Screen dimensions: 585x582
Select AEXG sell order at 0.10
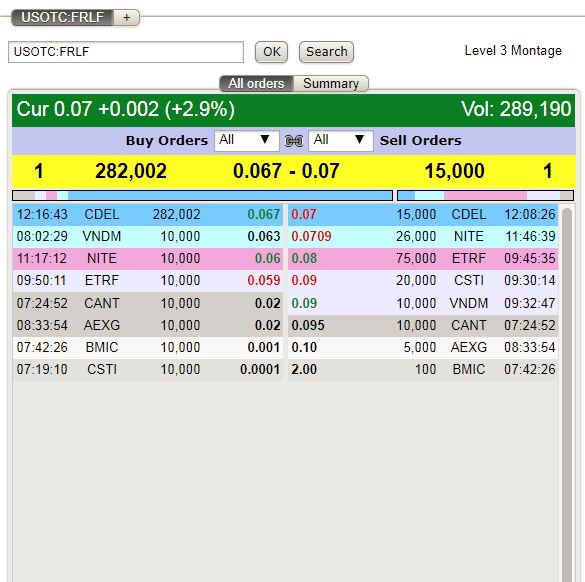coord(423,347)
